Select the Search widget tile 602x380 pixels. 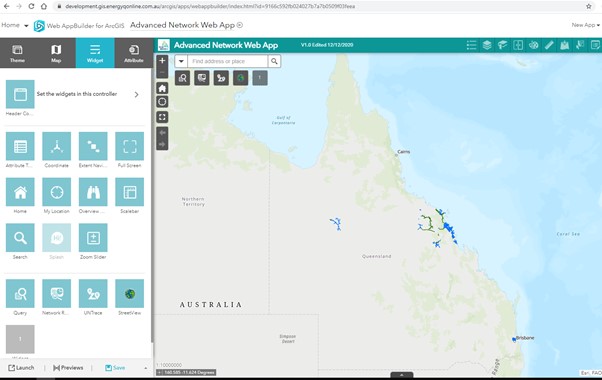(x=20, y=238)
